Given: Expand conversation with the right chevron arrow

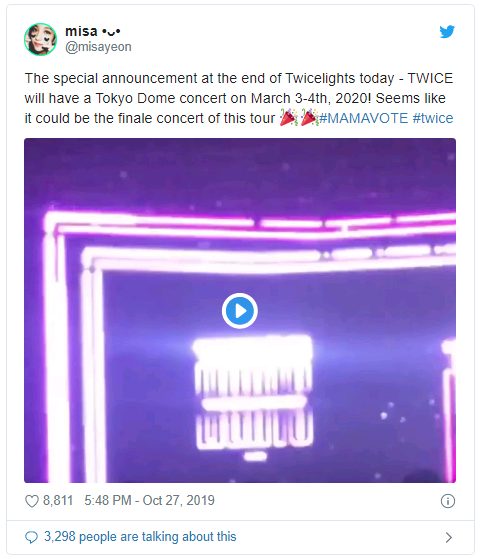Looking at the screenshot, I should coord(449,537).
